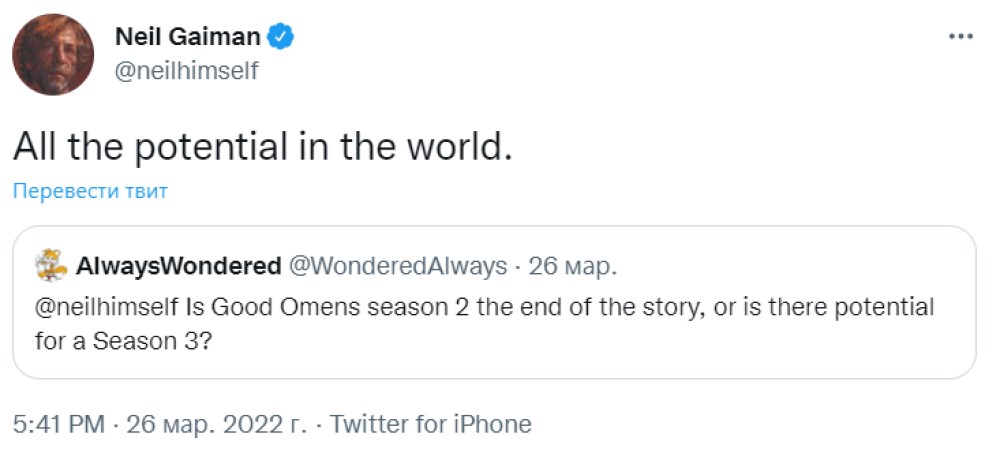Click the blue verified badge icon

(282, 37)
